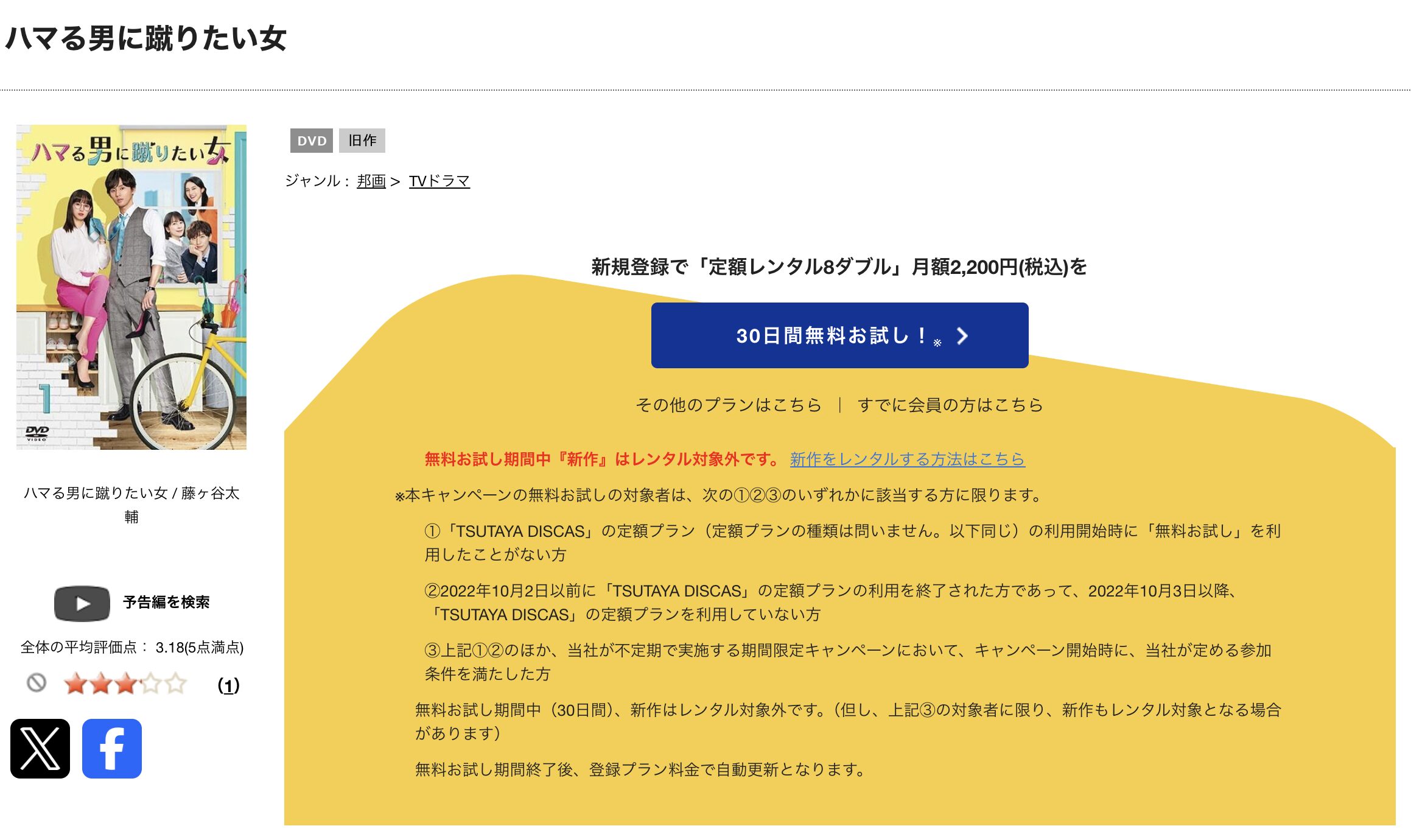Click the DVD cover thumbnail

(x=131, y=287)
